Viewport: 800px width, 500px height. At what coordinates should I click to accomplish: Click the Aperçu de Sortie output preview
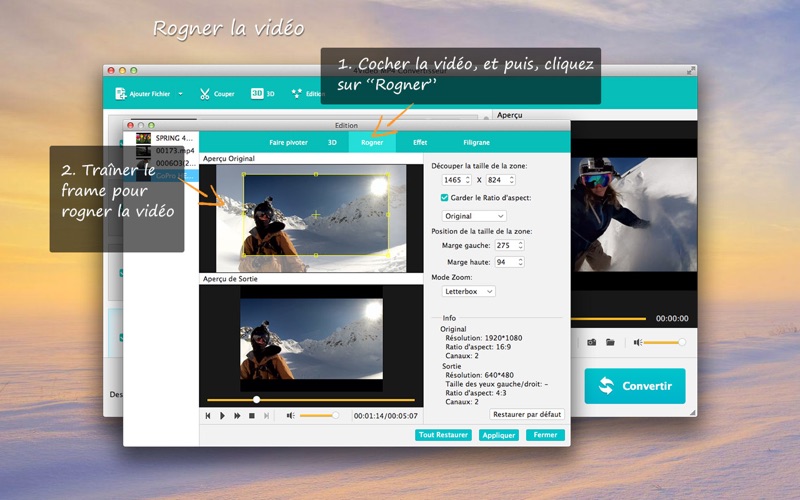pyautogui.click(x=311, y=338)
